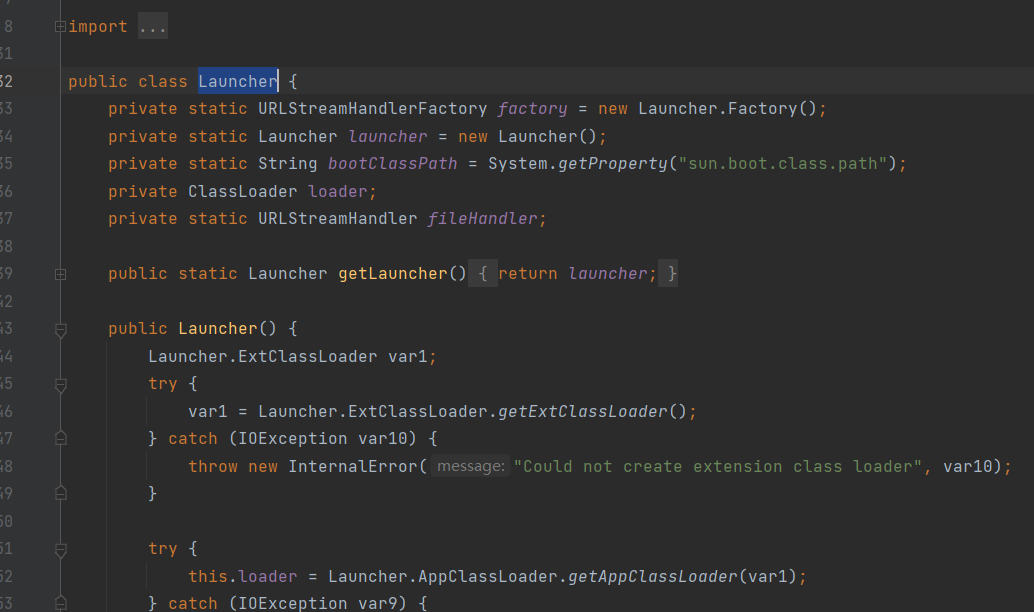Click the fold end marker after InternalError throw

coord(60,494)
